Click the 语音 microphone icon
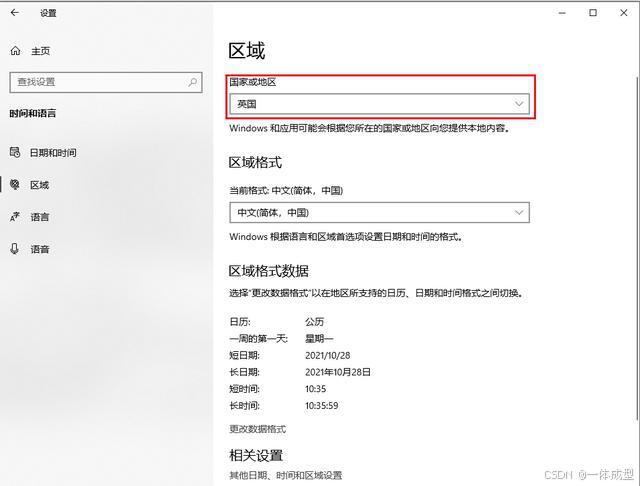 tap(15, 249)
